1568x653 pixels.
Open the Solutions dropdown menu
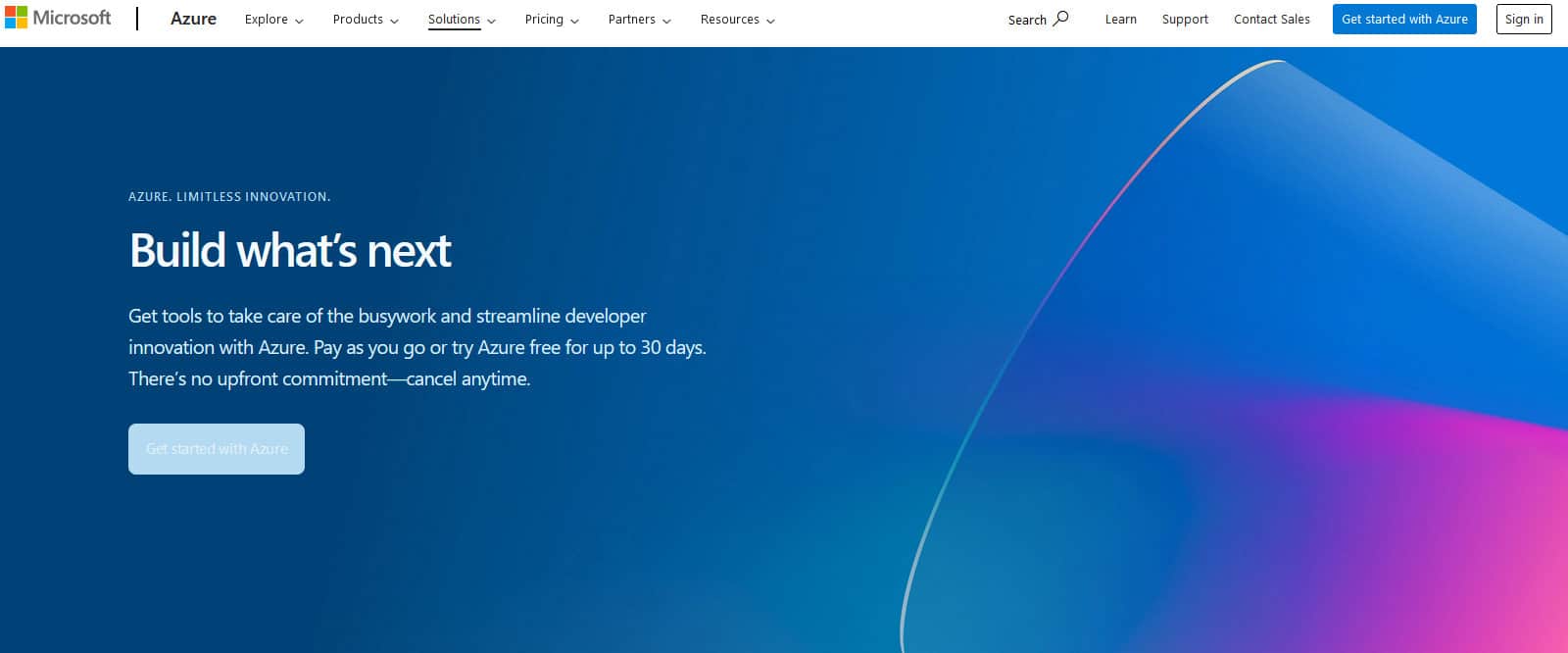[462, 20]
